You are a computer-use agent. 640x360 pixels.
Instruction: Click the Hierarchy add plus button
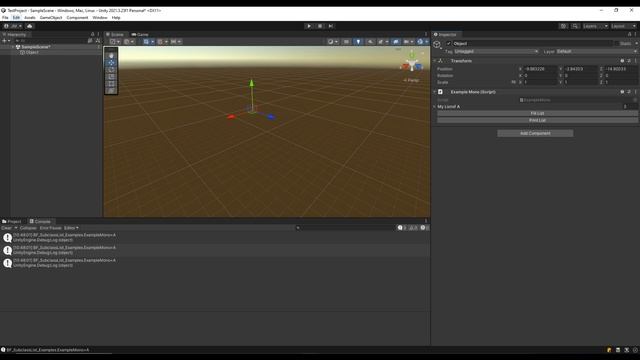[x=6, y=41]
